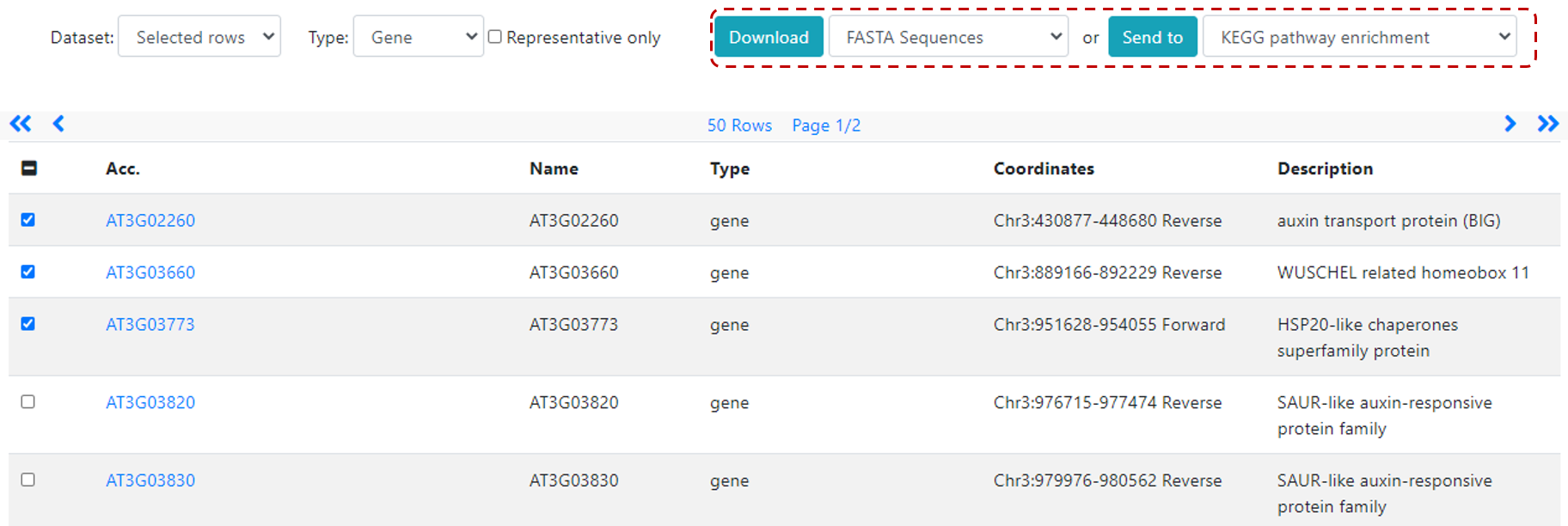
Task: Select coordinates Chr3:430877-448680 Reverse
Action: point(1107,221)
